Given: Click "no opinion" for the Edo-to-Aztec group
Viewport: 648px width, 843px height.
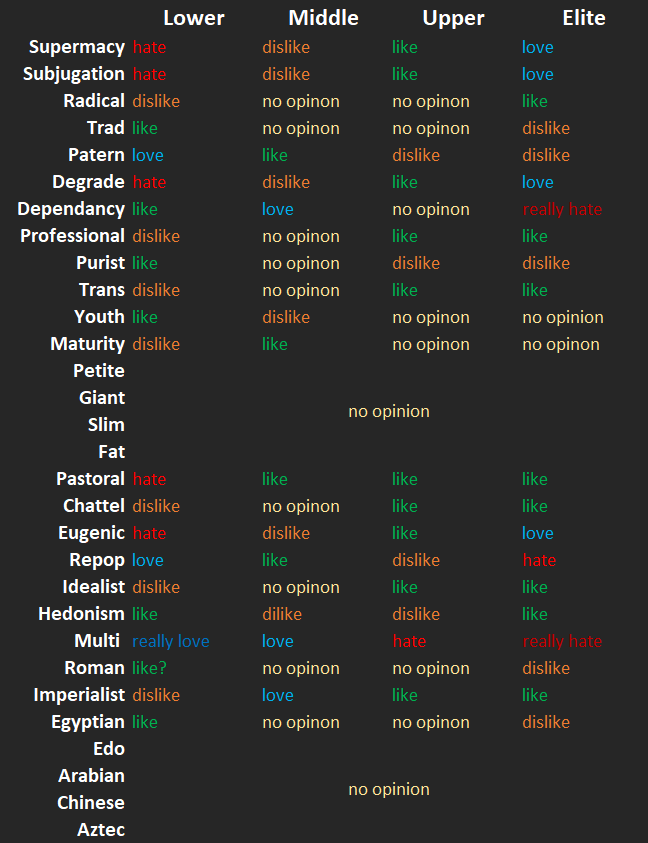Looking at the screenshot, I should tap(389, 789).
